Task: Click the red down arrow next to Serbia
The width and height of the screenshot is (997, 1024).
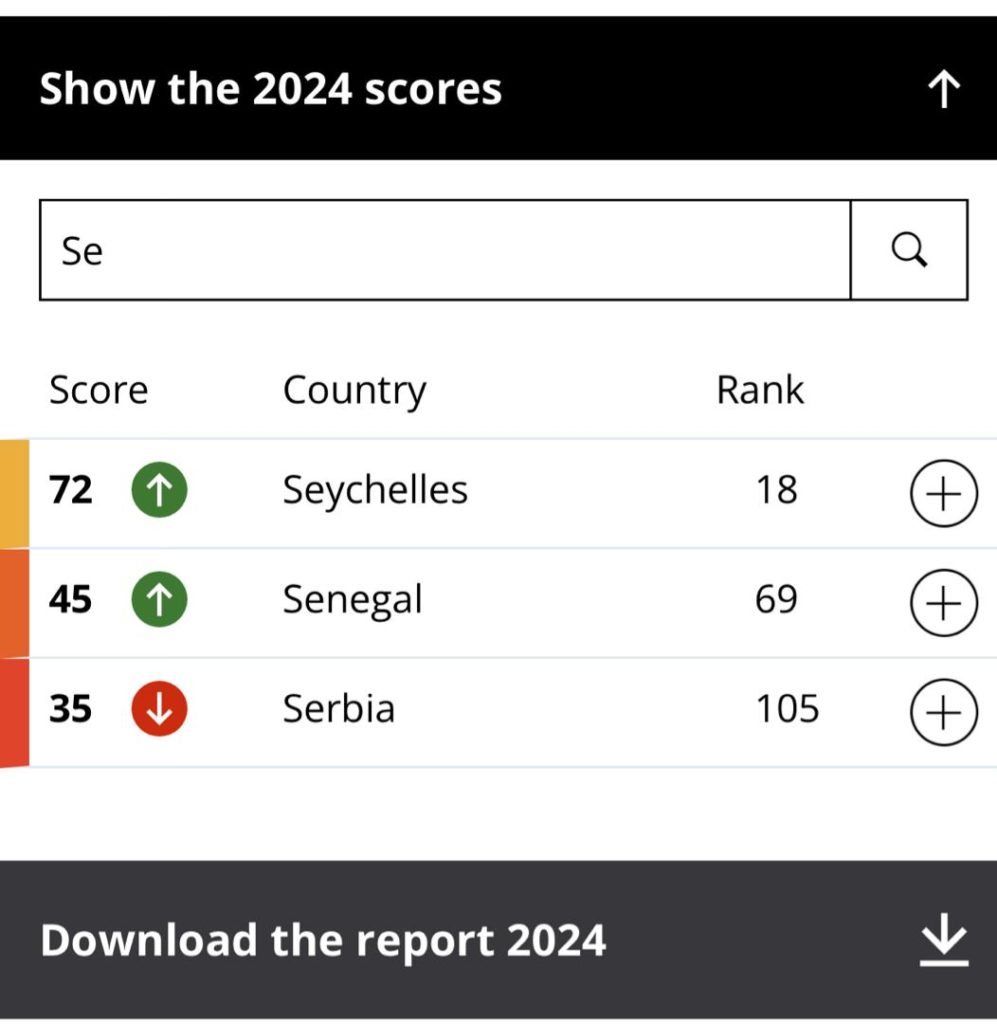Action: coord(159,709)
